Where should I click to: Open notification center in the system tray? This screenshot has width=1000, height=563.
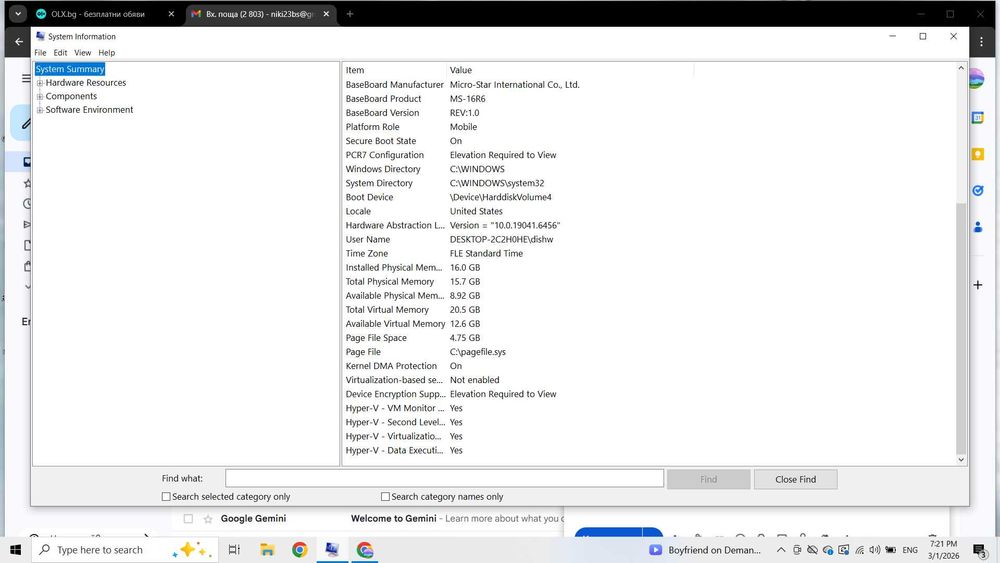(980, 550)
